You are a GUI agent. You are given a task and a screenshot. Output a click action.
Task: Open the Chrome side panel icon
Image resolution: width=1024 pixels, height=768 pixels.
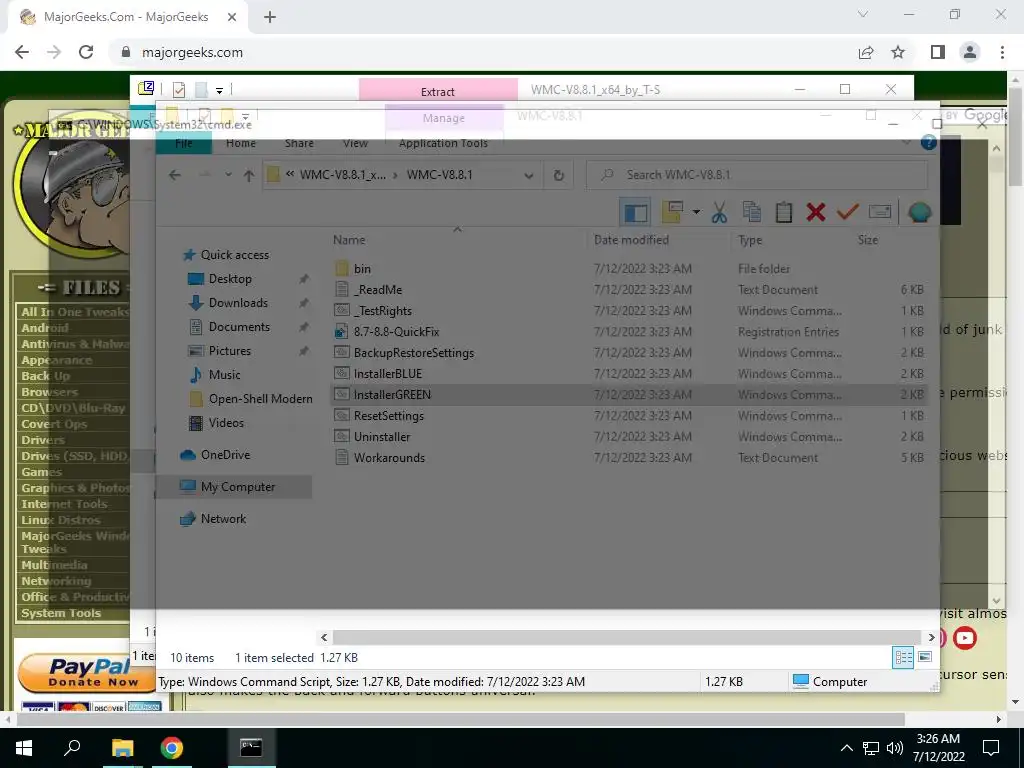tap(938, 52)
